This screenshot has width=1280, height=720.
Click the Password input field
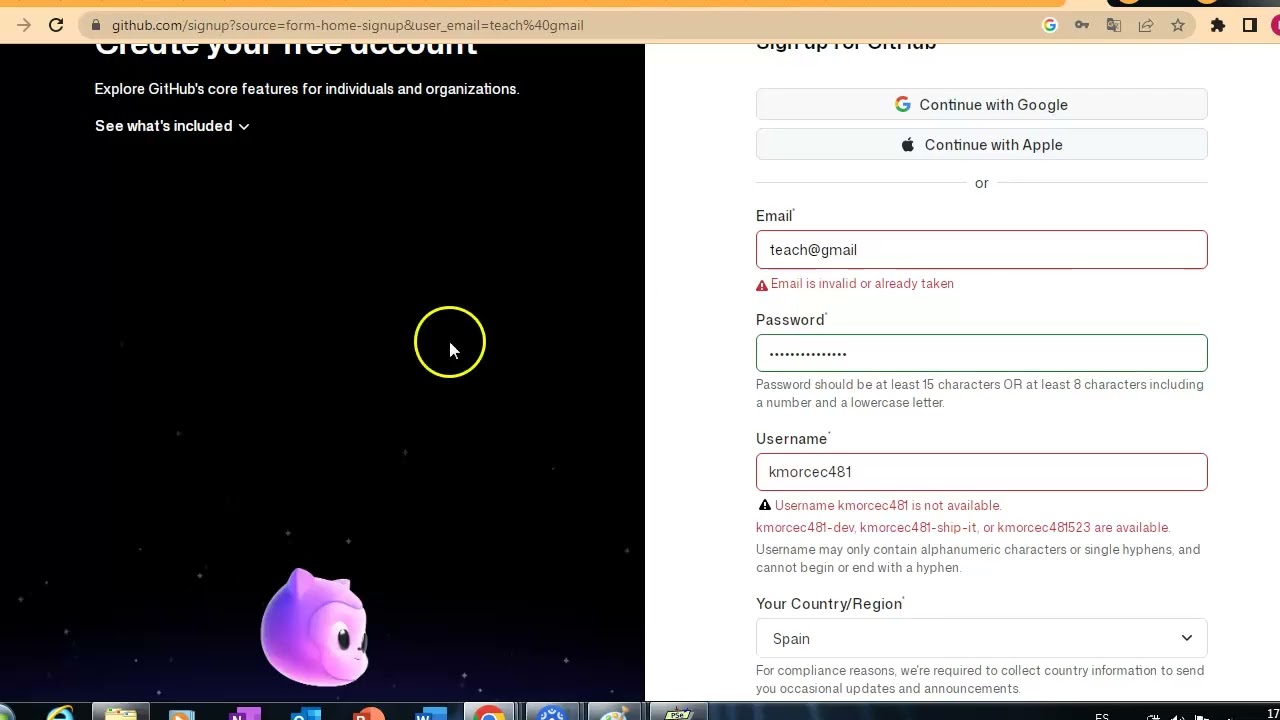coord(981,353)
